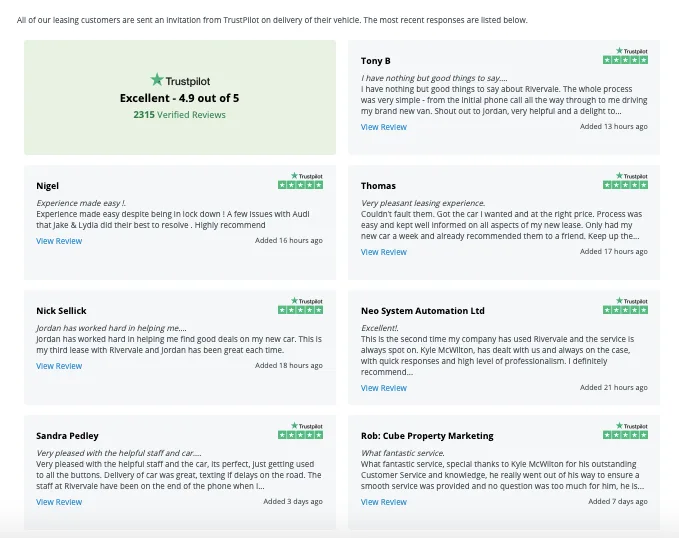Open Neo System Automation Ltd's View Review link

(384, 388)
